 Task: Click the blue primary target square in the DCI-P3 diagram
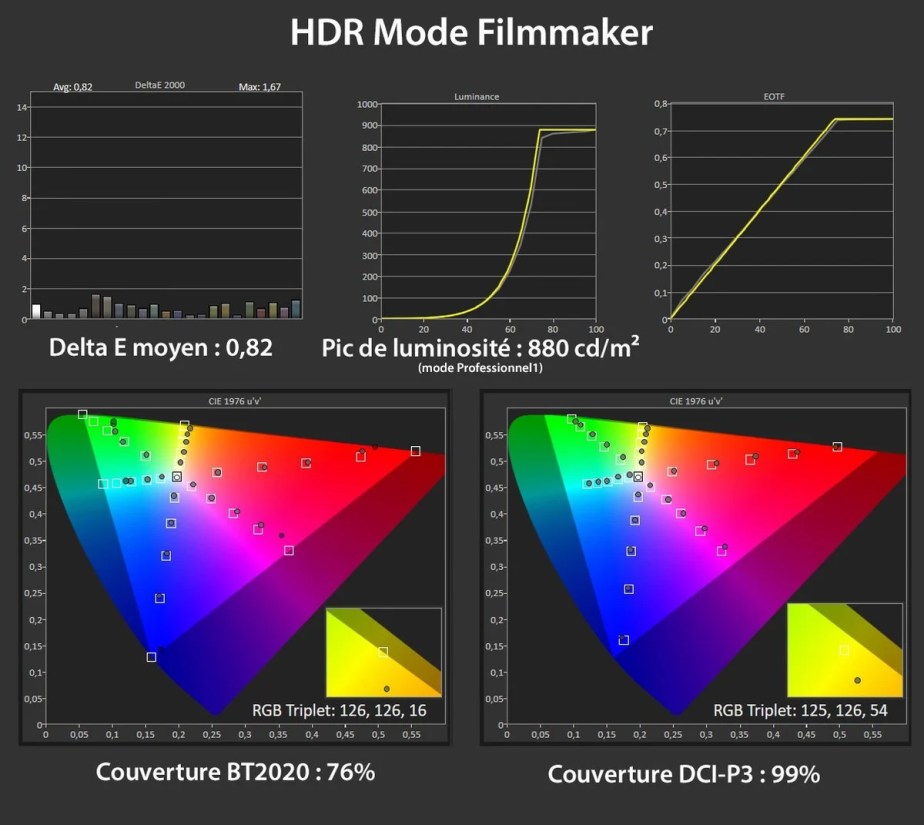pyautogui.click(x=624, y=640)
